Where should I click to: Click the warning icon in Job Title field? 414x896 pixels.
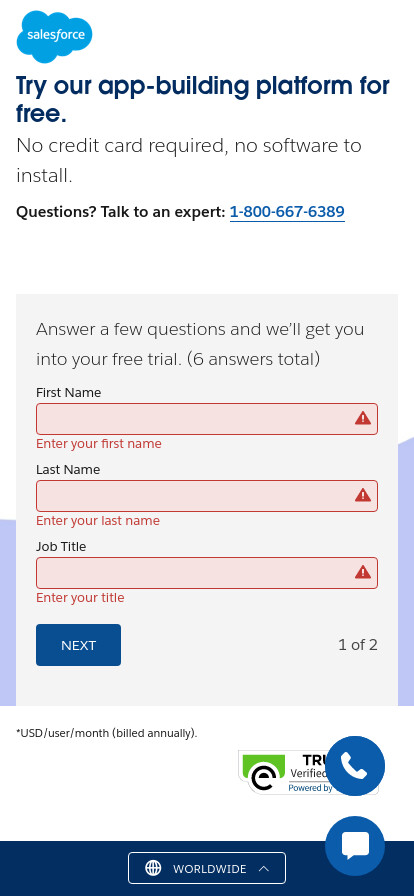(363, 573)
